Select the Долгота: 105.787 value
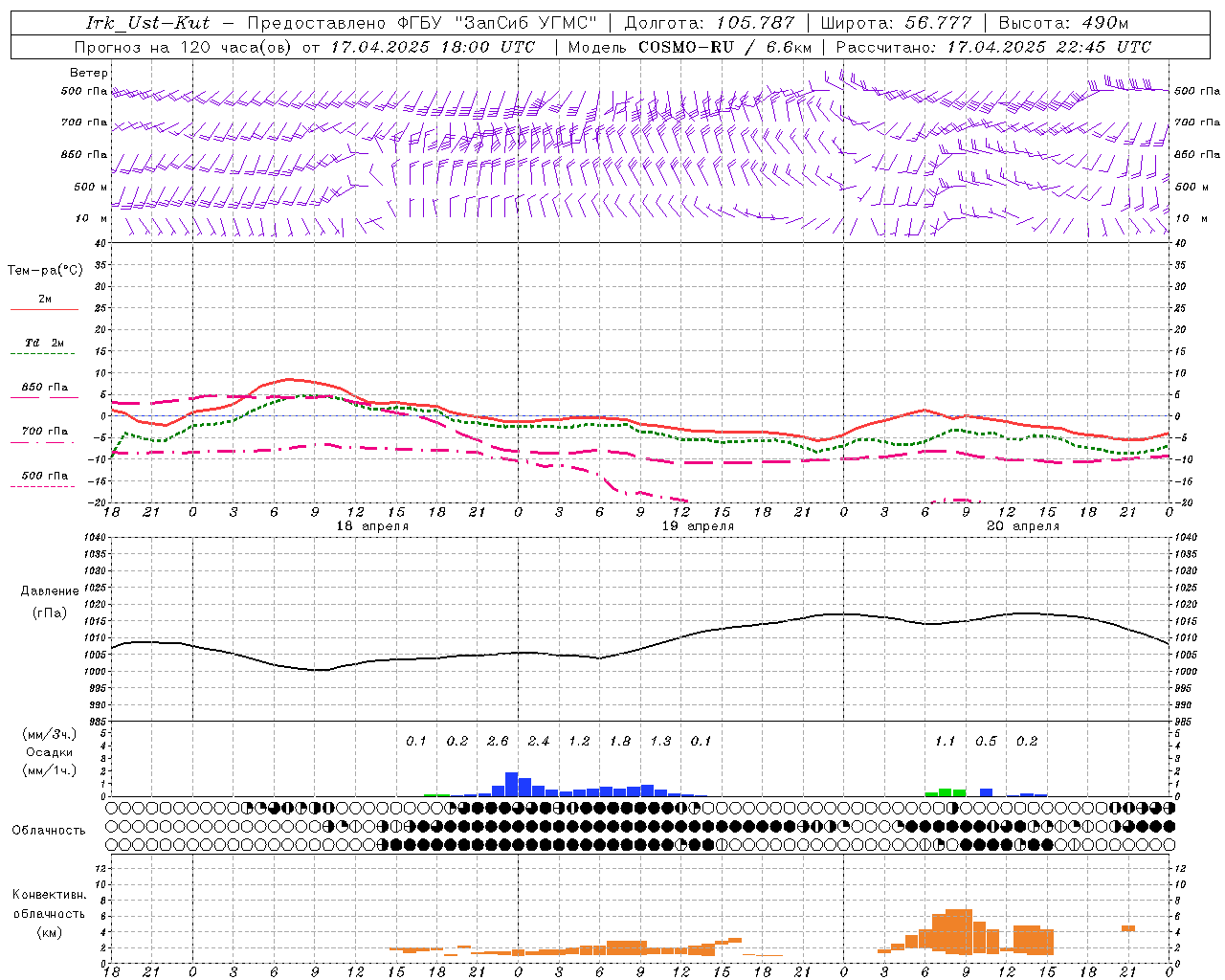 pos(709,23)
